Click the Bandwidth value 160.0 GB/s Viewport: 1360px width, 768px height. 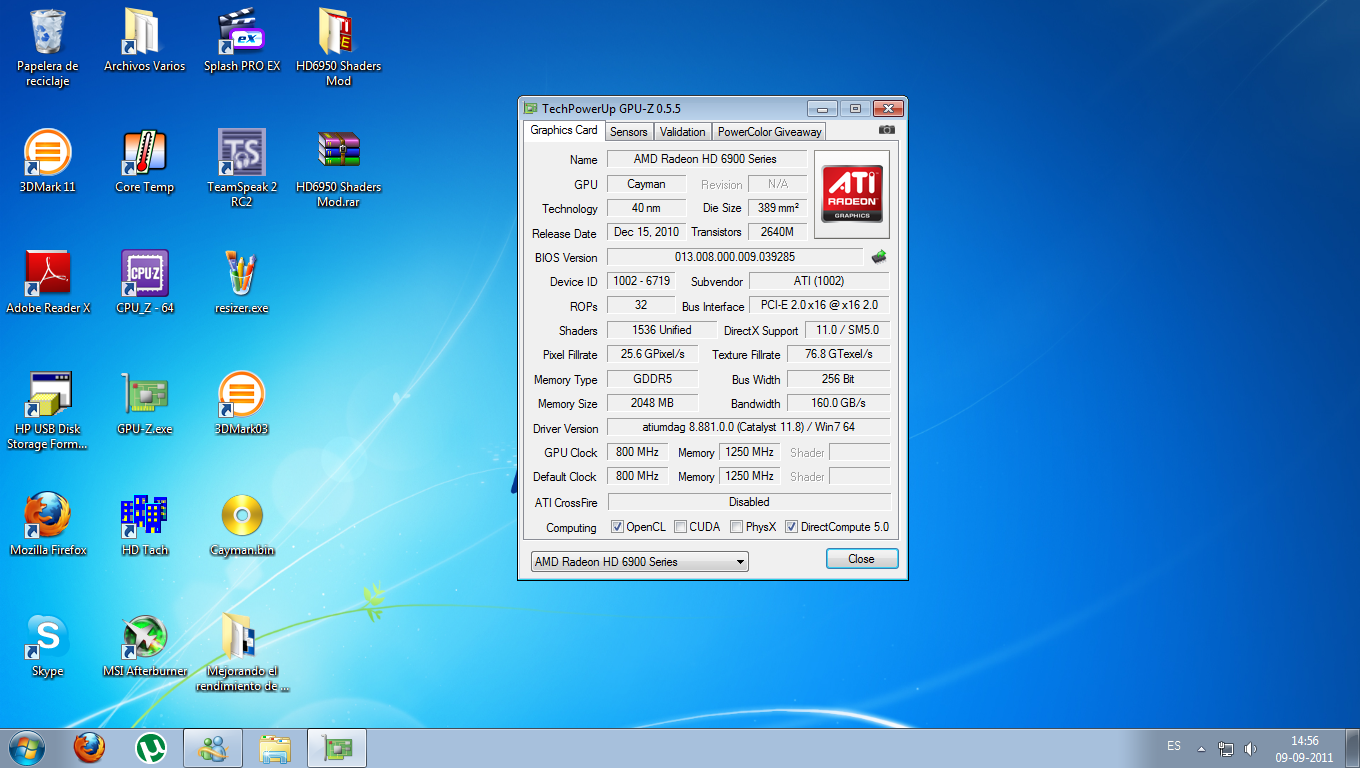pyautogui.click(x=838, y=403)
